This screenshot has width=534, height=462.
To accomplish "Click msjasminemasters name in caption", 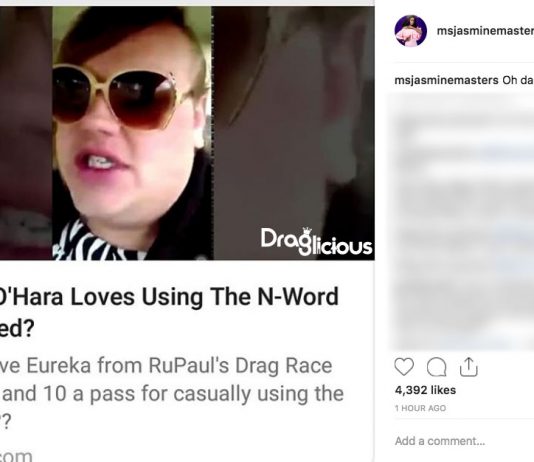I will tap(446, 80).
